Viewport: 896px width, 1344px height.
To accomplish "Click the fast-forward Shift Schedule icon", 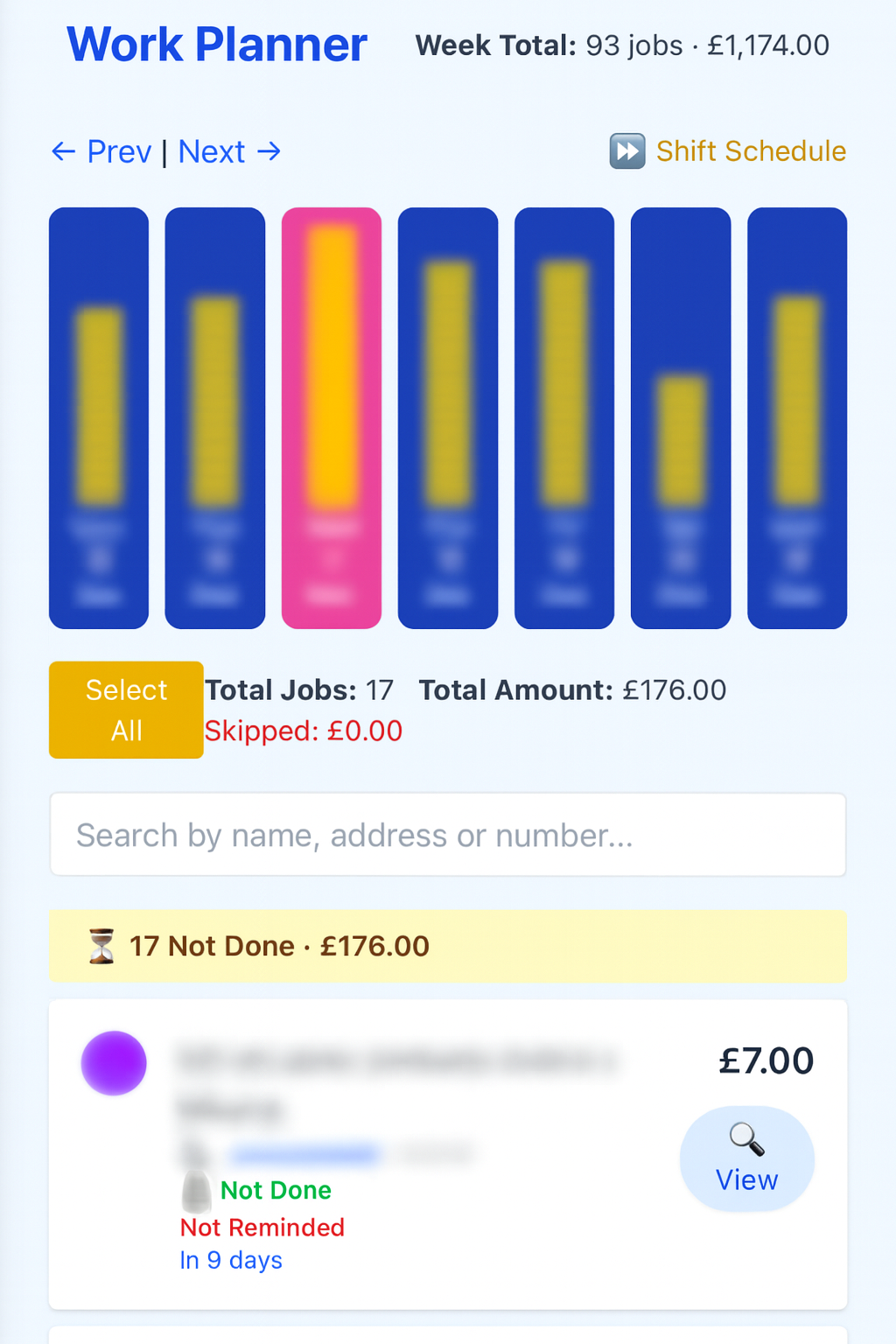I will pyautogui.click(x=627, y=151).
